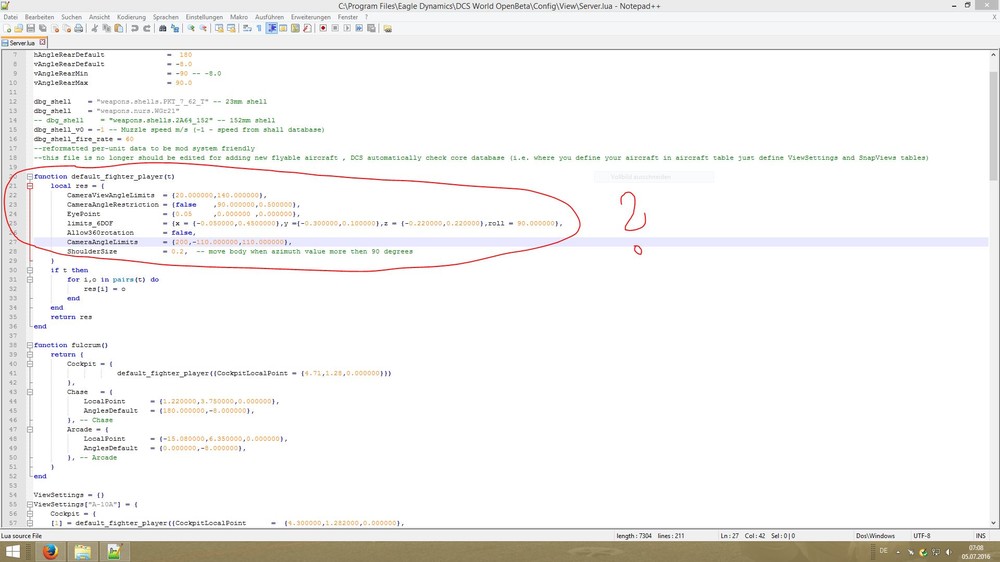Toggle synchronized horizontal scrolling
This screenshot has width=1000, height=562.
click(231, 28)
